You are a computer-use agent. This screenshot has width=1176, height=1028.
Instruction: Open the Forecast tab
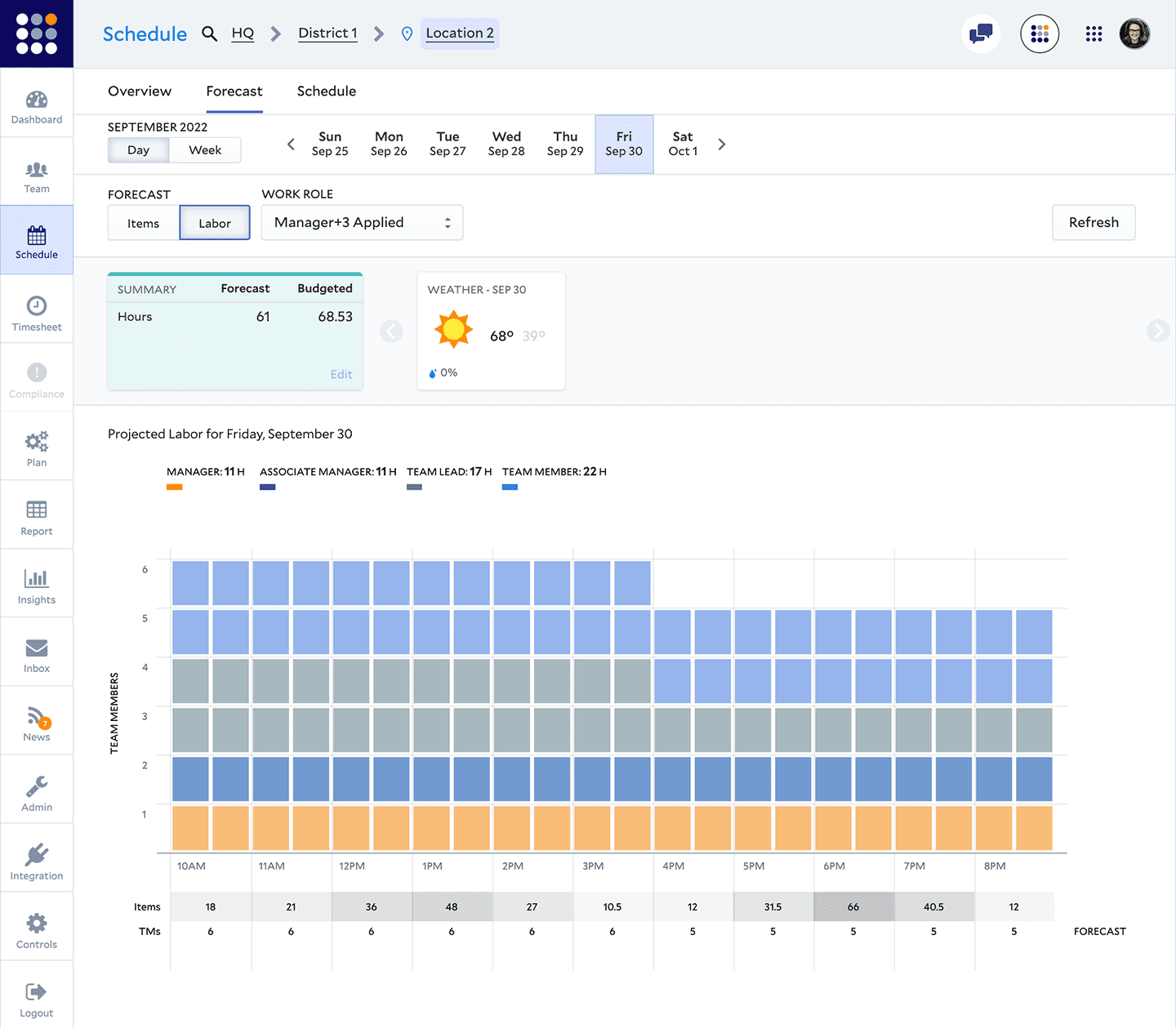pos(234,91)
